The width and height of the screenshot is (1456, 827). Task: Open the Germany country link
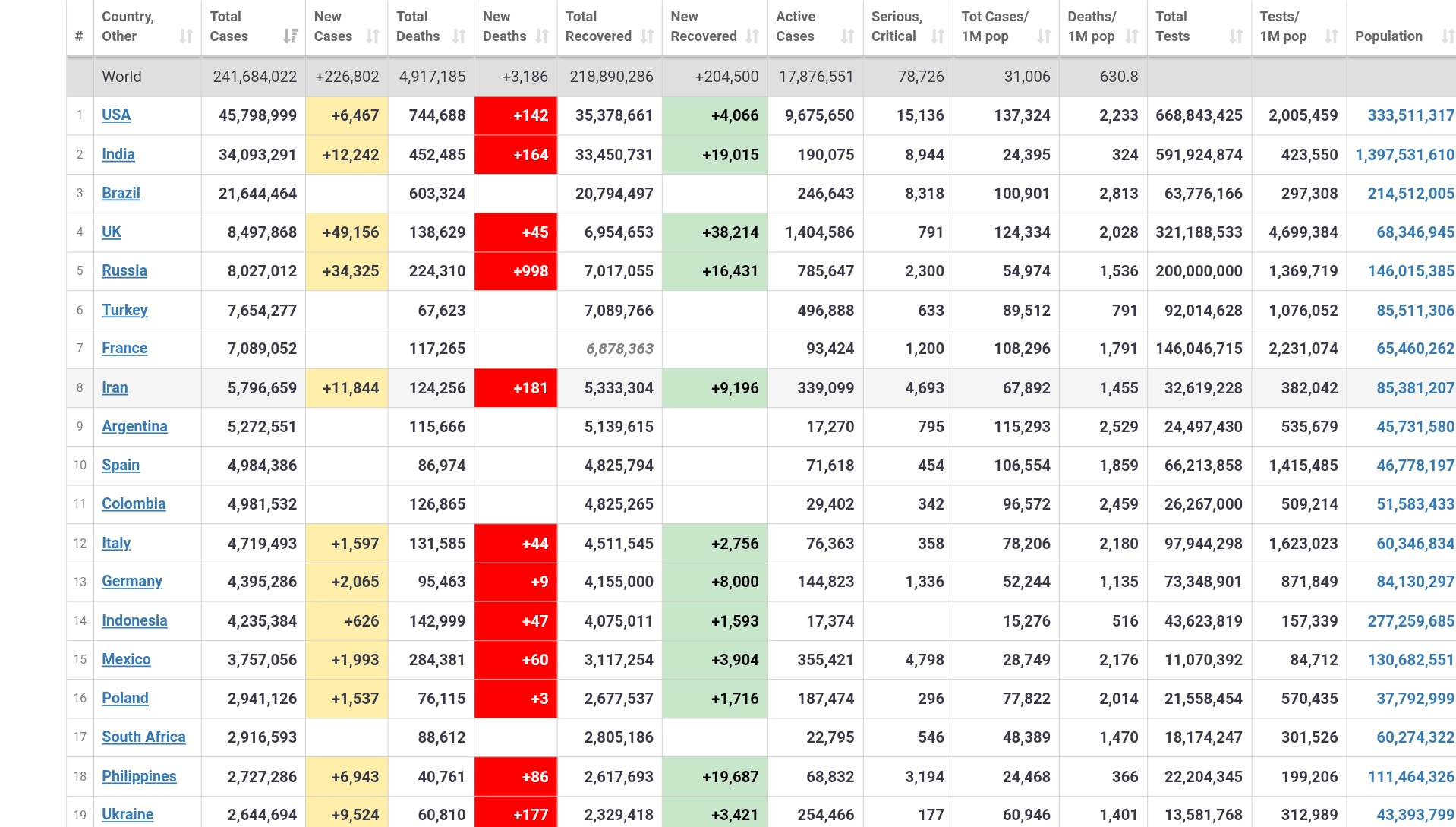coord(132,581)
